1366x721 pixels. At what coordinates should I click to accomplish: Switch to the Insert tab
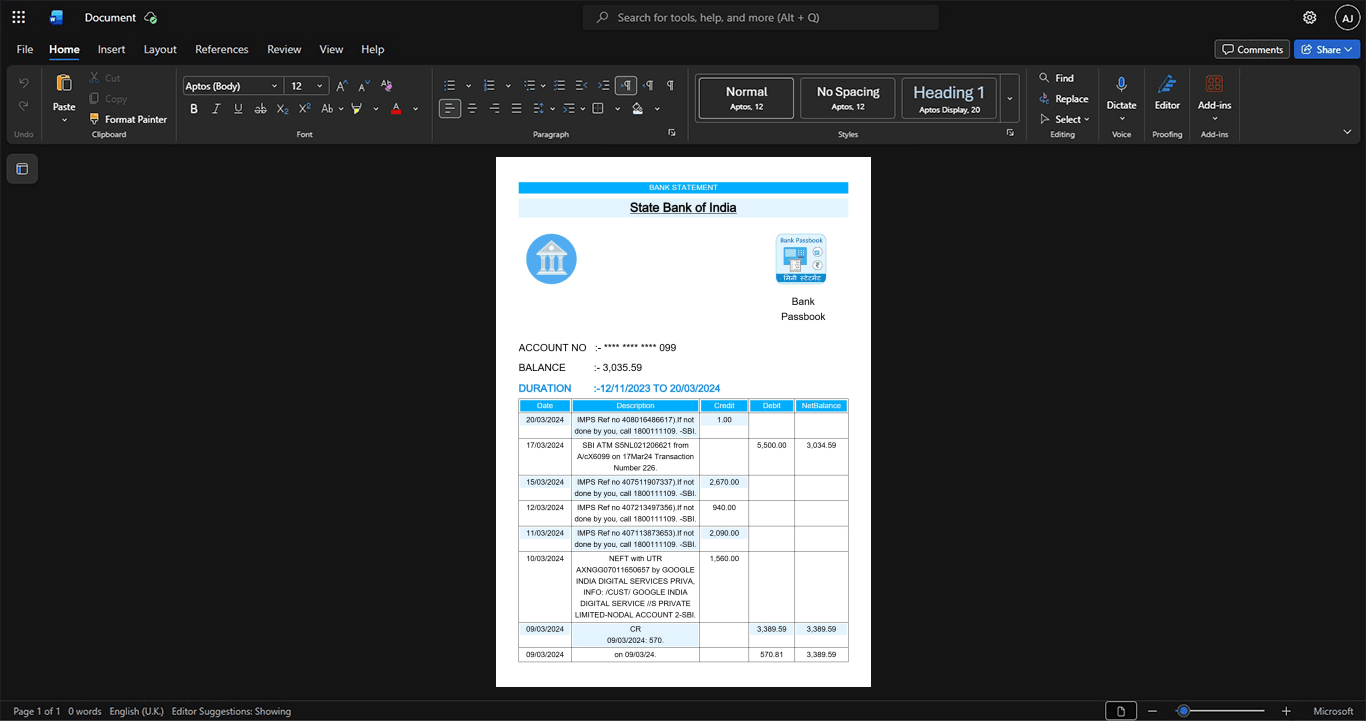111,49
